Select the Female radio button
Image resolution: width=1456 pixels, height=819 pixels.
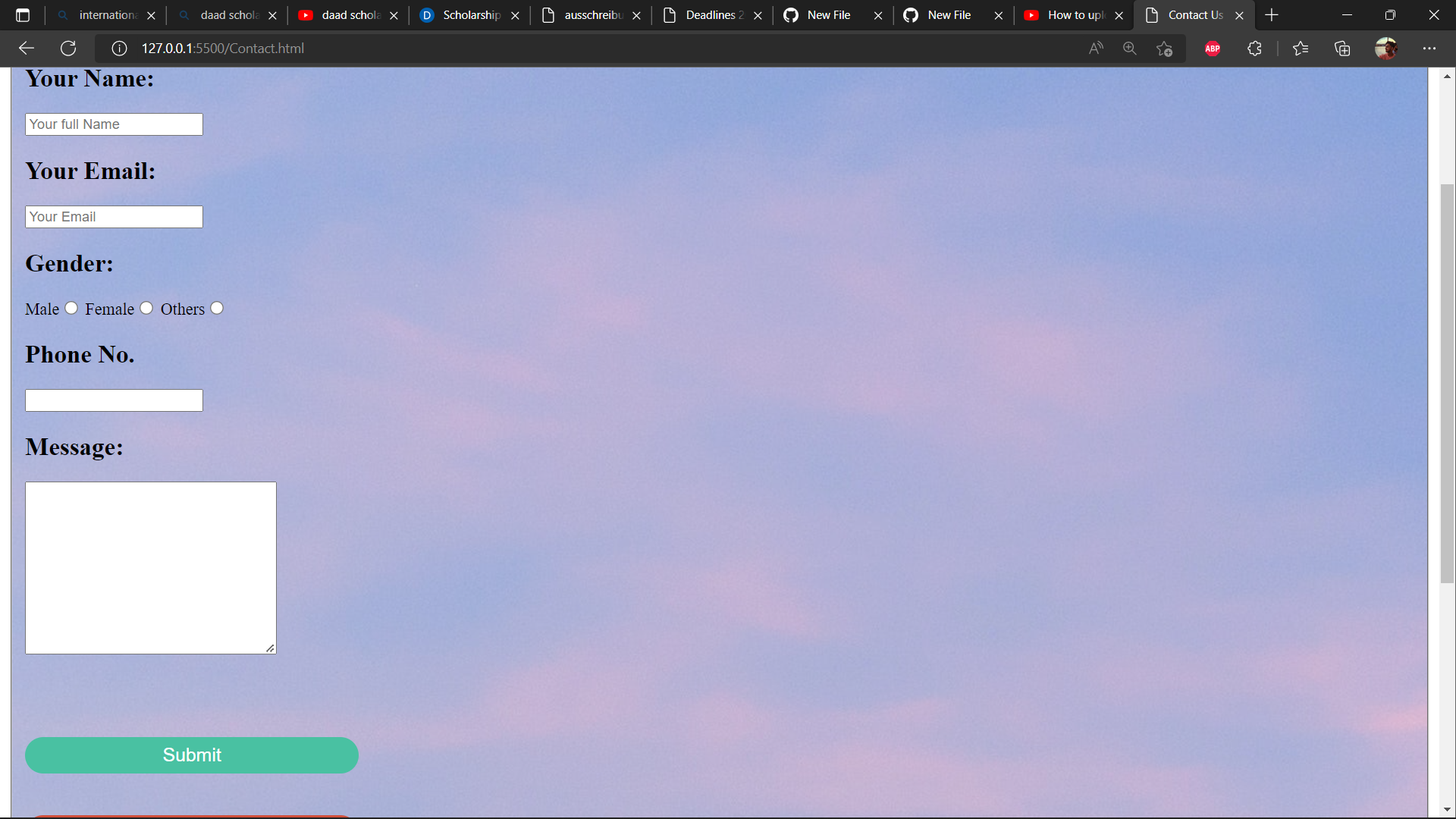(146, 308)
